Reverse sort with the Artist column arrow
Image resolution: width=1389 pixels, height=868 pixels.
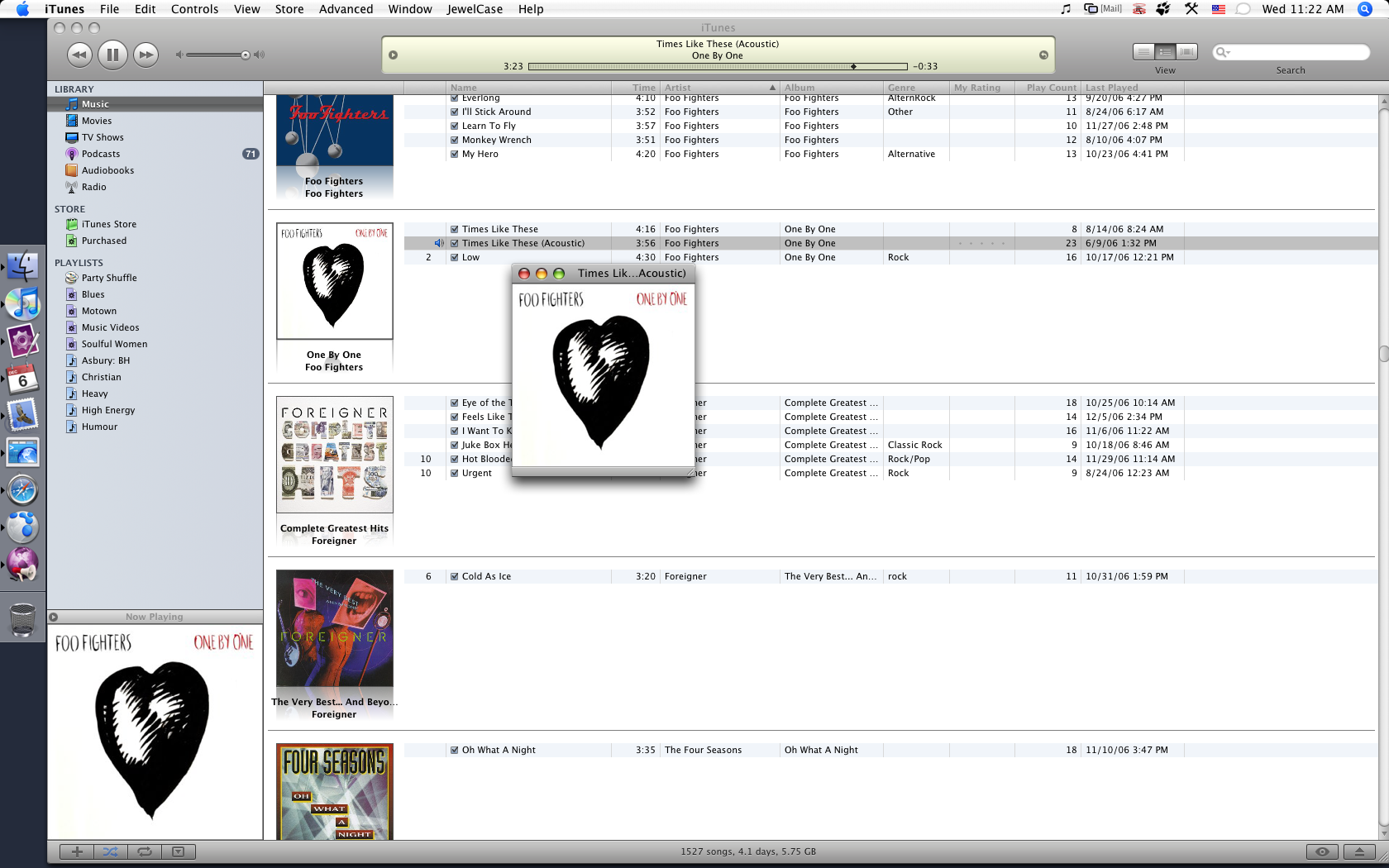(772, 88)
